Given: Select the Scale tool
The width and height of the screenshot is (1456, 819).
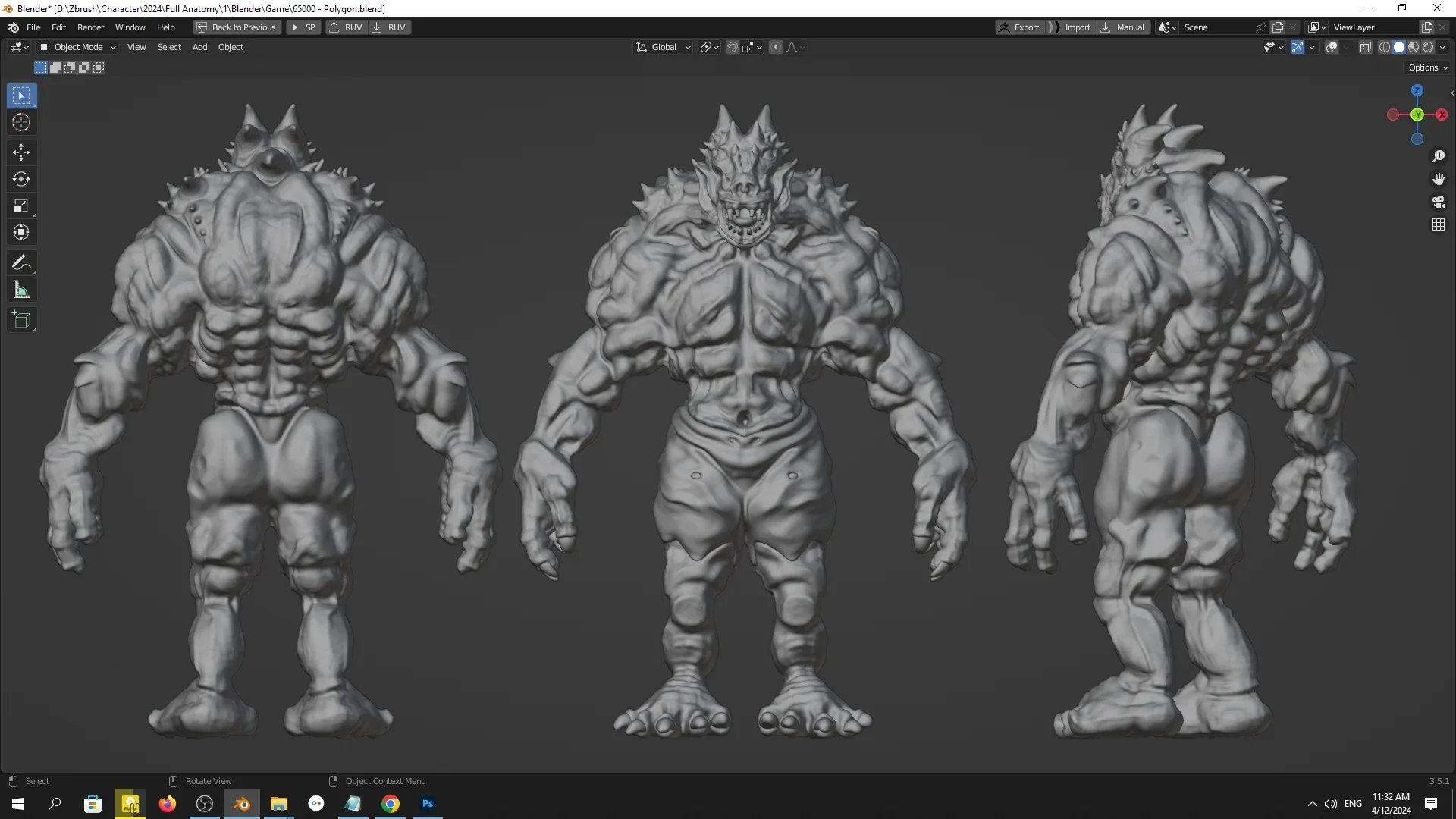Looking at the screenshot, I should click(21, 206).
